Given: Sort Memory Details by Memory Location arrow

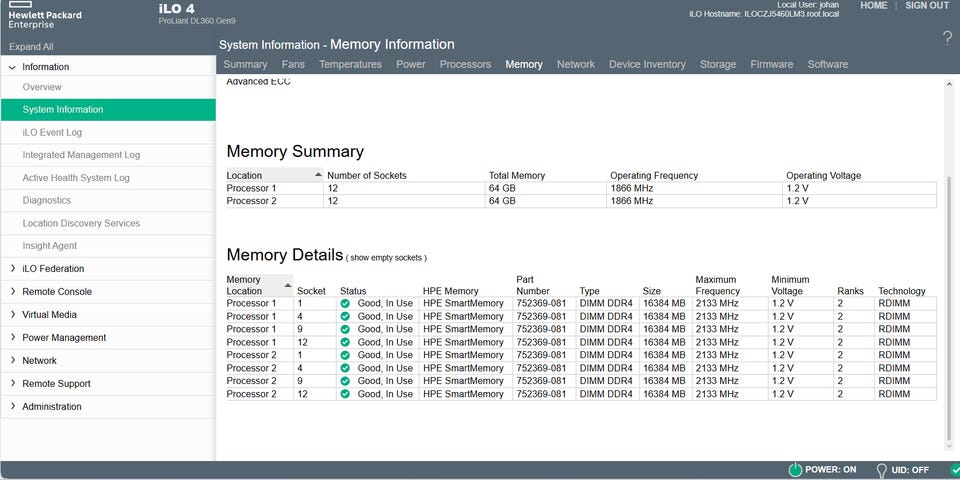Looking at the screenshot, I should click(x=288, y=285).
